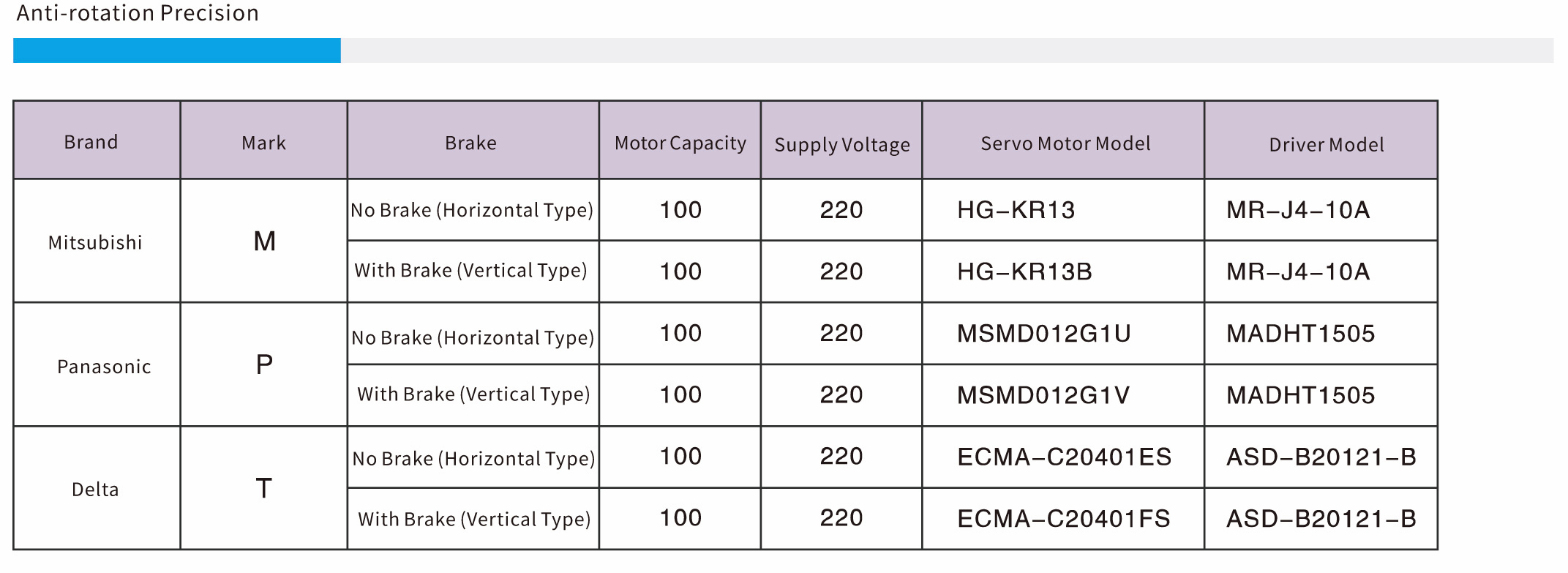Click the Motor Capacity column header
Image resolution: width=1568 pixels, height=573 pixels.
[x=680, y=143]
